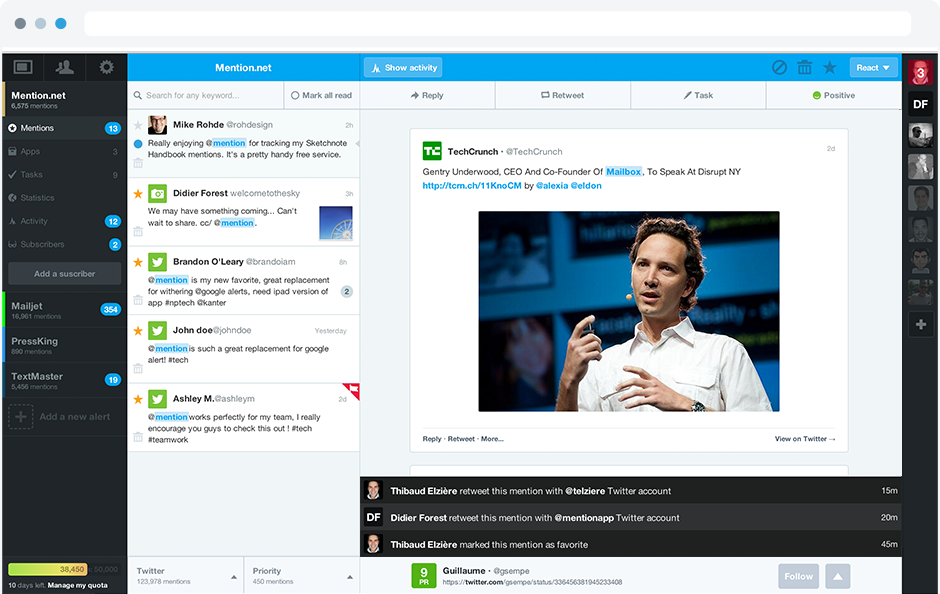Open the React dropdown
The height and width of the screenshot is (594, 940).
pos(872,67)
